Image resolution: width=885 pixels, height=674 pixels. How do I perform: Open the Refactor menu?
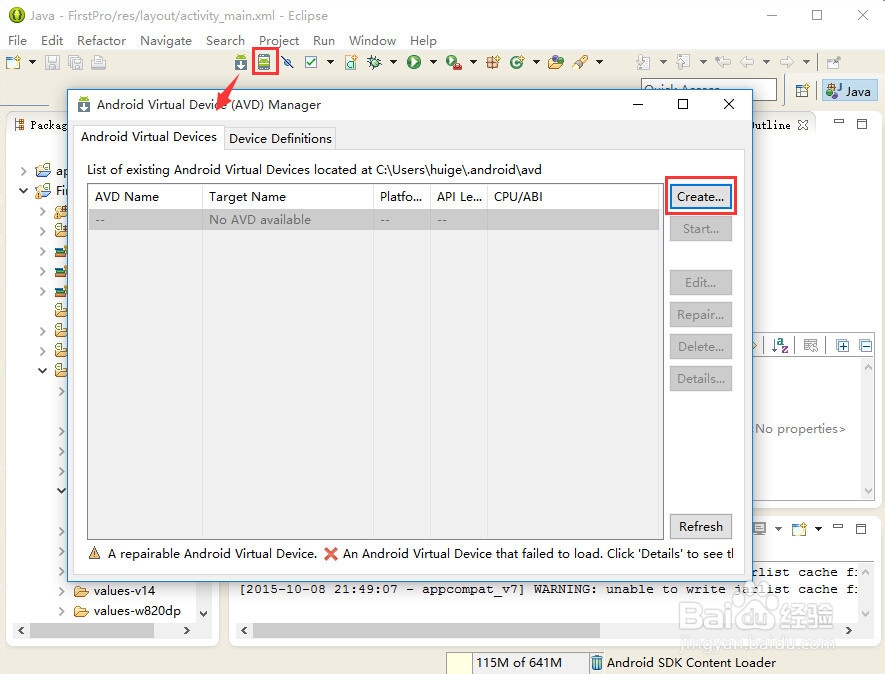point(101,41)
